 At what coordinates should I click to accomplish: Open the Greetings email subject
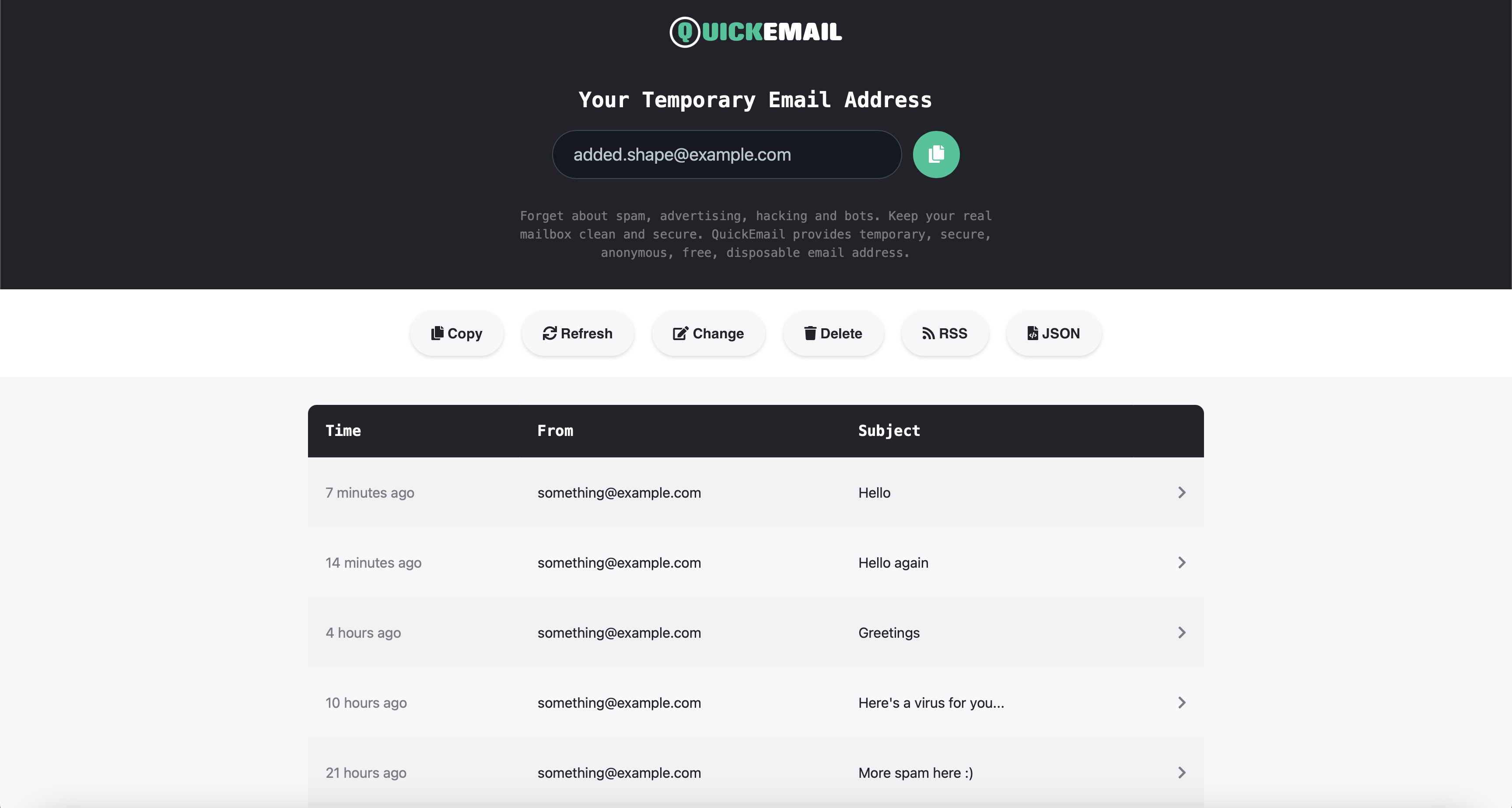tap(889, 633)
